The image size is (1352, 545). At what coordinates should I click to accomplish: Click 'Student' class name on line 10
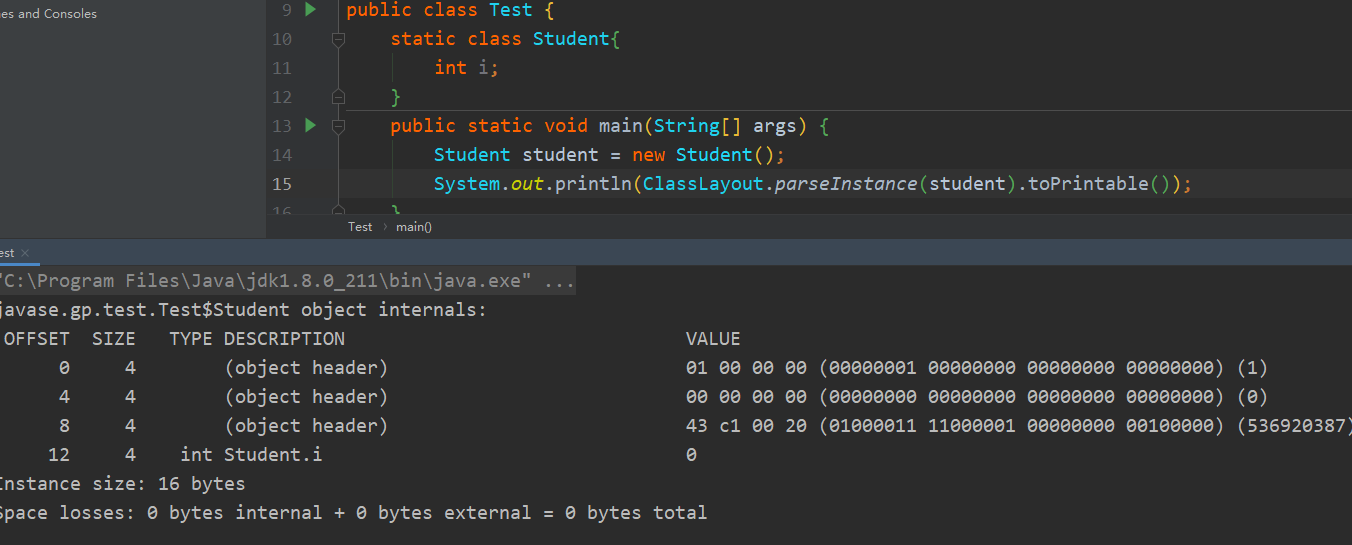571,39
